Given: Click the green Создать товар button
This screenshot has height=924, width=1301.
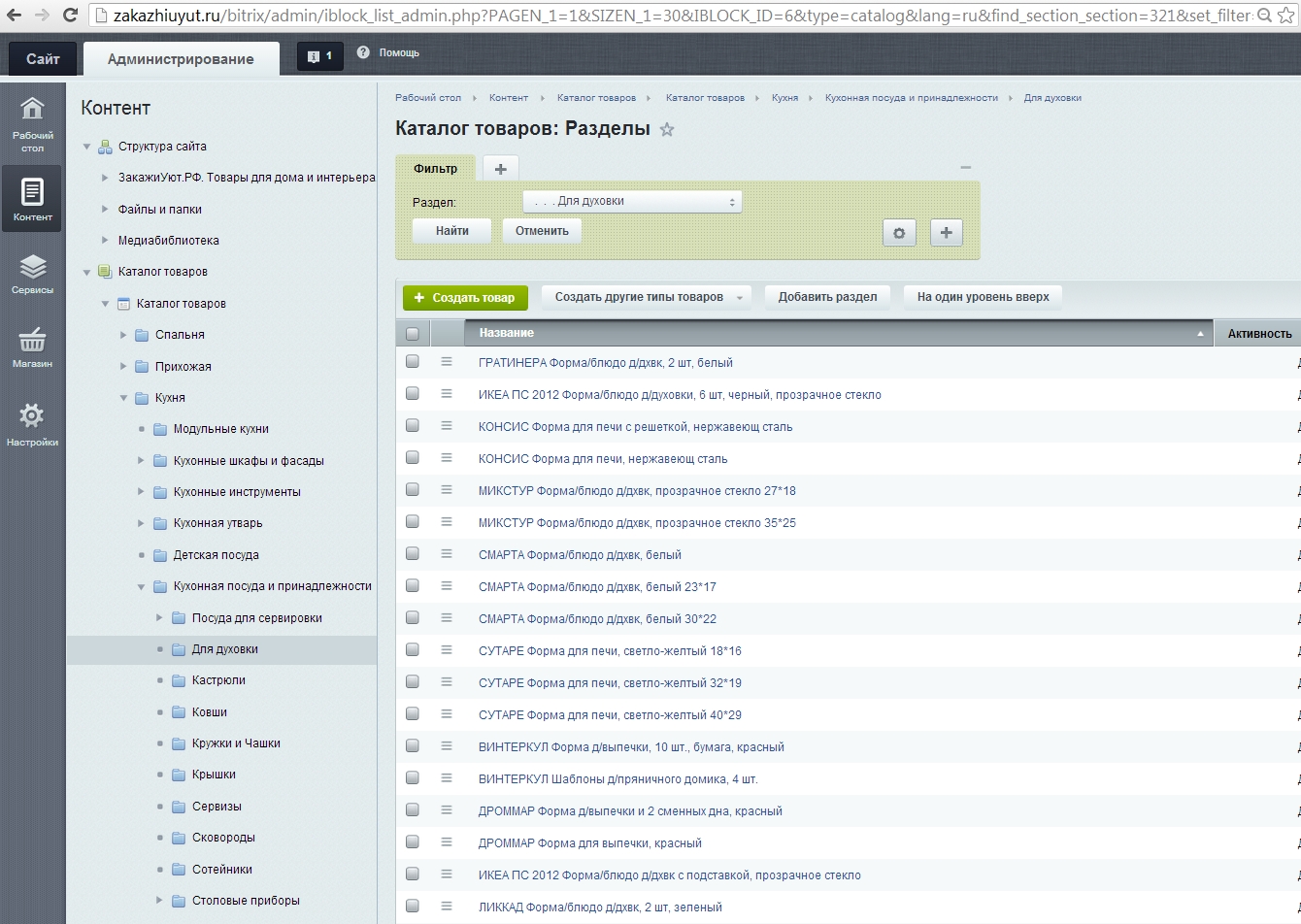Looking at the screenshot, I should (x=465, y=297).
